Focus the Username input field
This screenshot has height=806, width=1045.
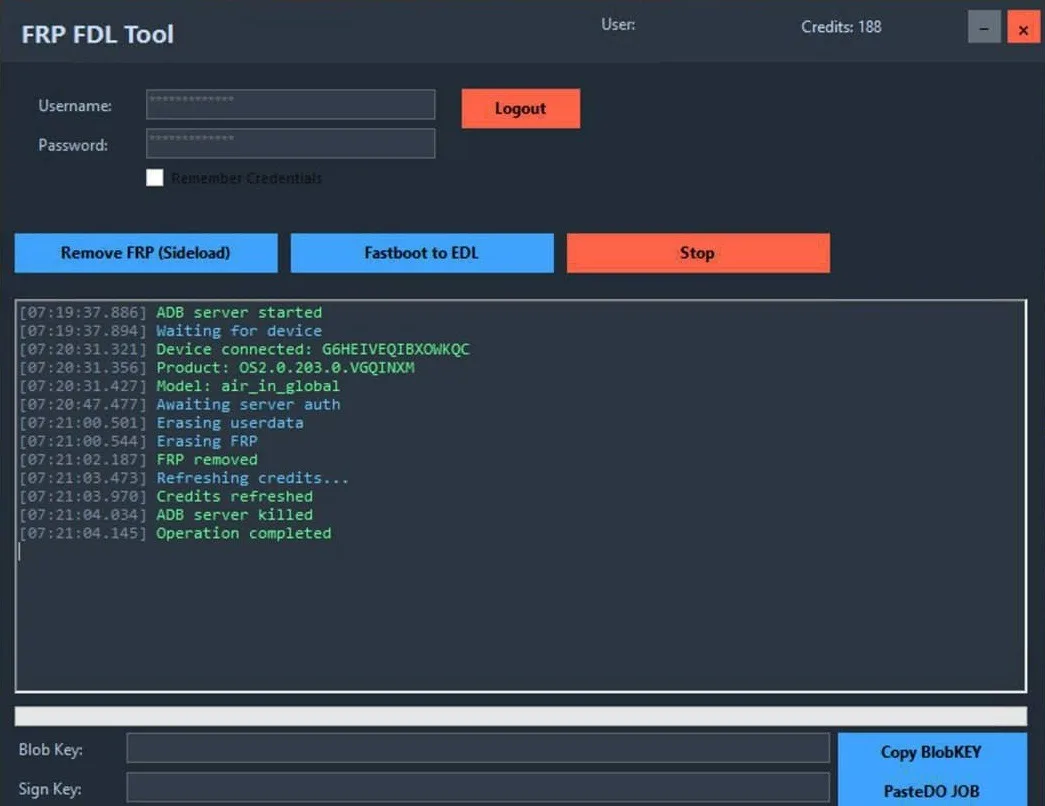pyautogui.click(x=291, y=105)
